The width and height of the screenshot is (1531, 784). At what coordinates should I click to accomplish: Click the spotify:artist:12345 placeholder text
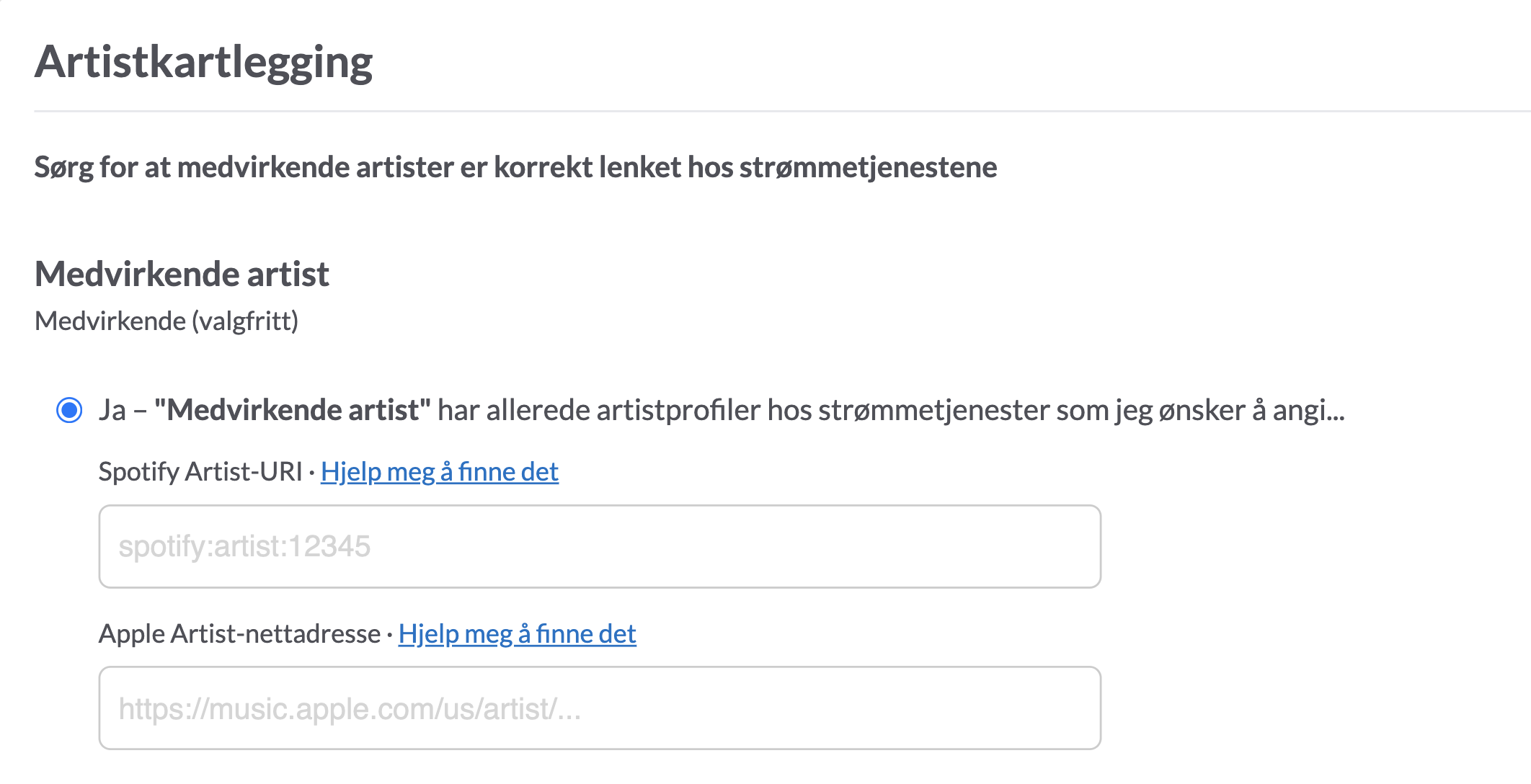[x=244, y=547]
